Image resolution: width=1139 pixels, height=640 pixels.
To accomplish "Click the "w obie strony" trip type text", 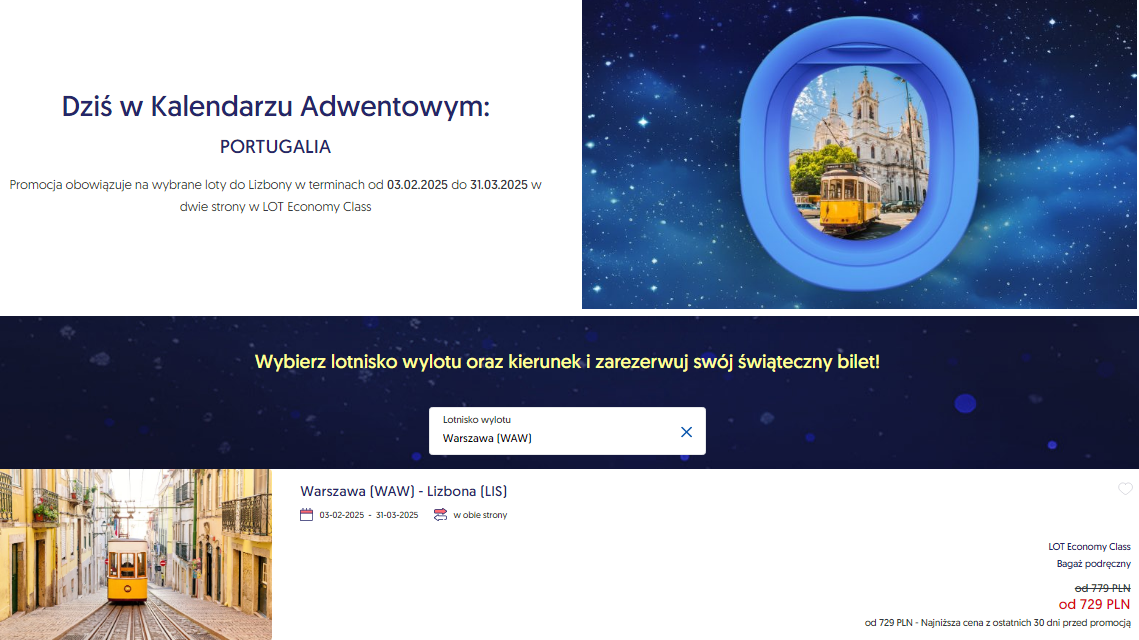I will (480, 515).
